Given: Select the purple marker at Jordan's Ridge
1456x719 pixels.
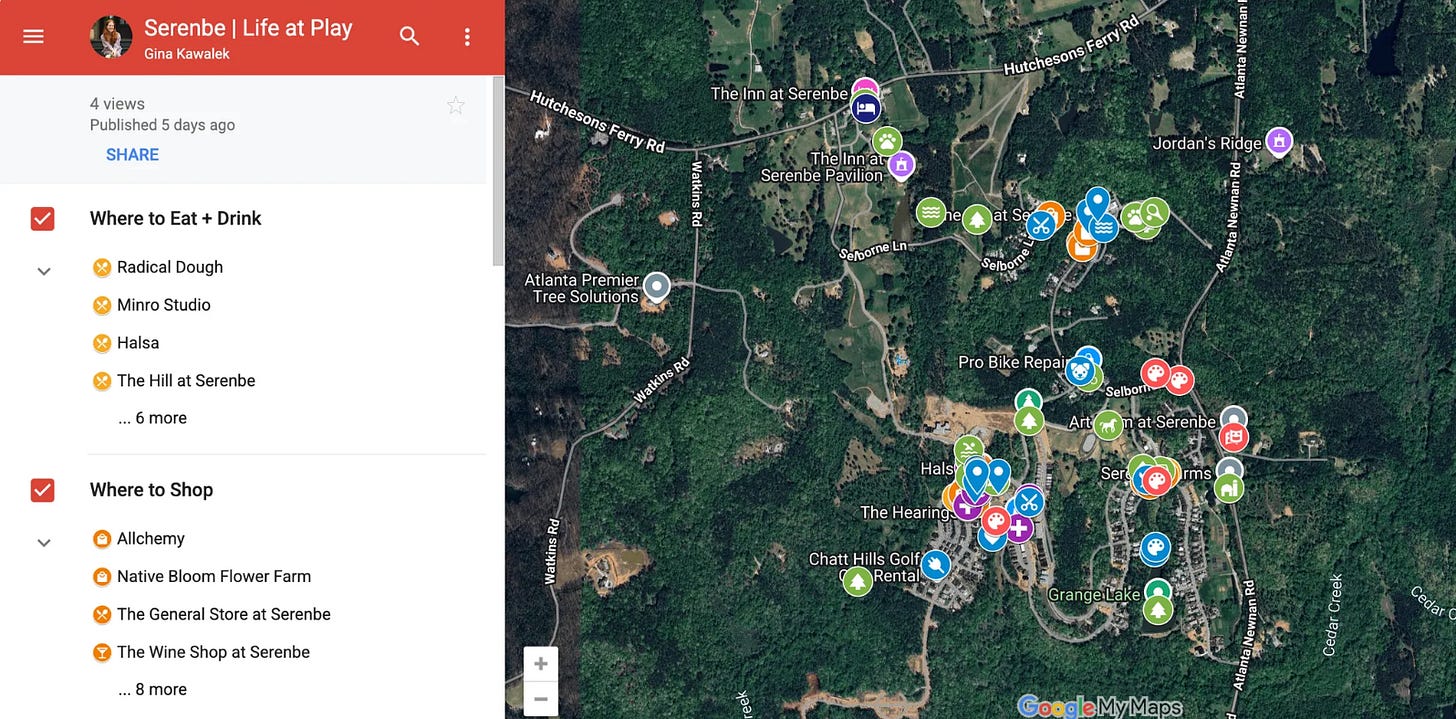Looking at the screenshot, I should pyautogui.click(x=1278, y=141).
